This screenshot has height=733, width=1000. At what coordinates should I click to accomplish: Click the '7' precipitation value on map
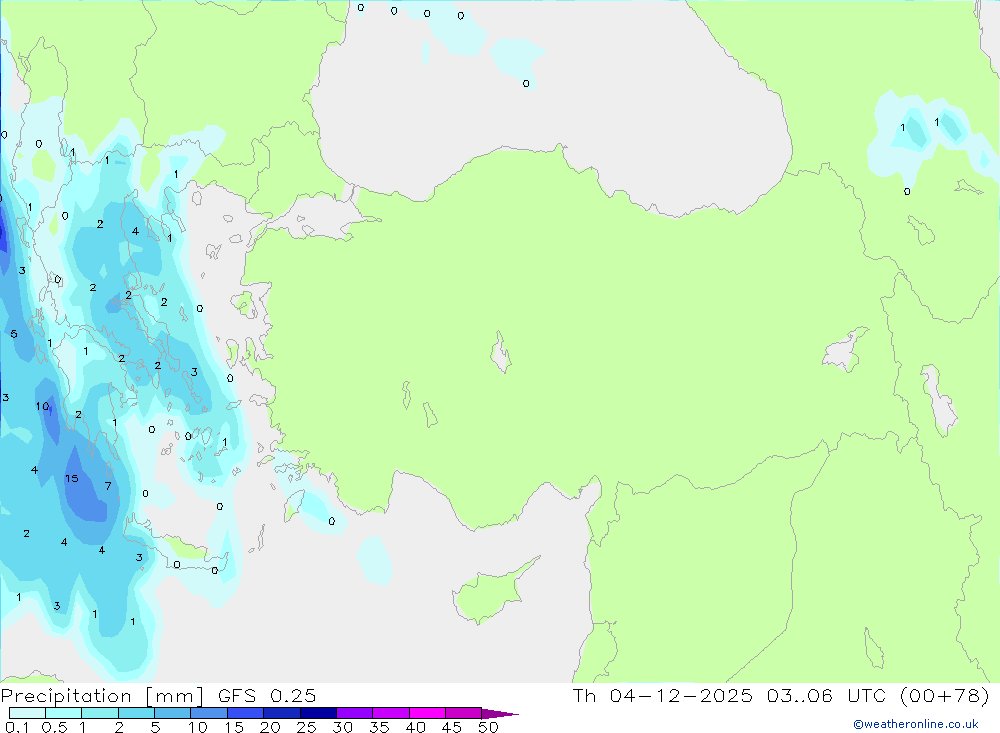pos(108,486)
